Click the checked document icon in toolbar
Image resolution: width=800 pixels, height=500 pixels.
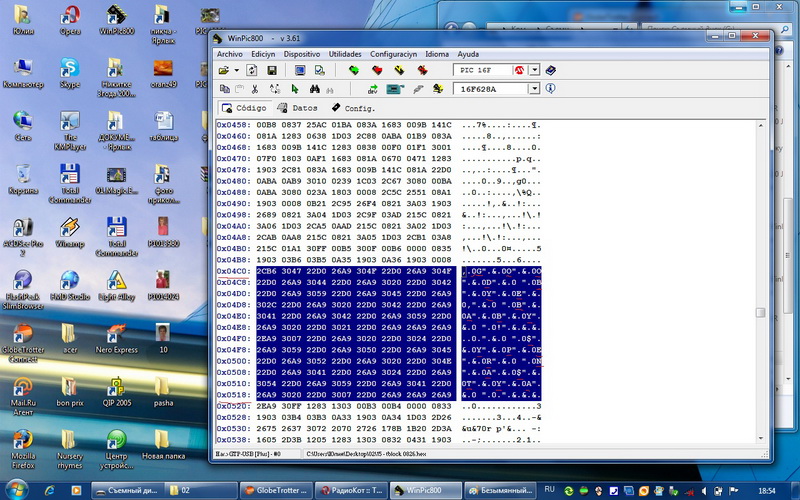pyautogui.click(x=319, y=70)
